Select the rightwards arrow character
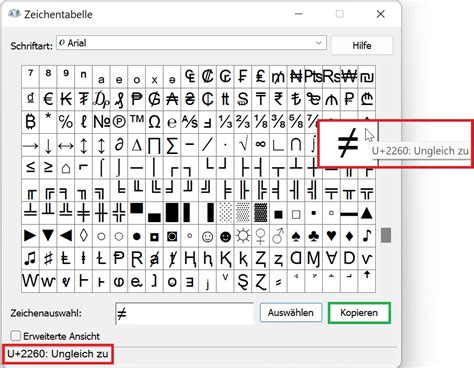 coord(31,145)
